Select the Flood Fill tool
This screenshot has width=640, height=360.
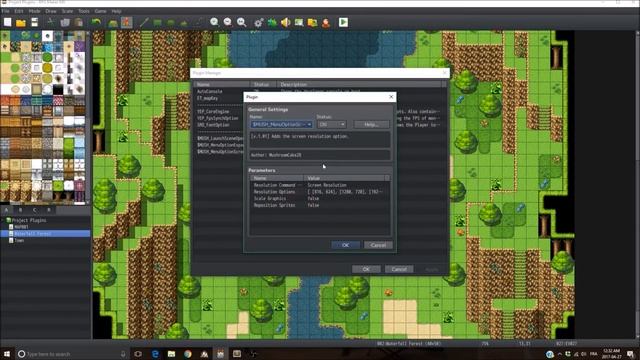coord(184,22)
